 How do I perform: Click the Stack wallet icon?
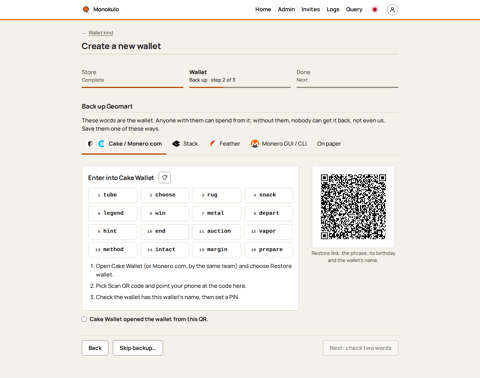pyautogui.click(x=176, y=144)
